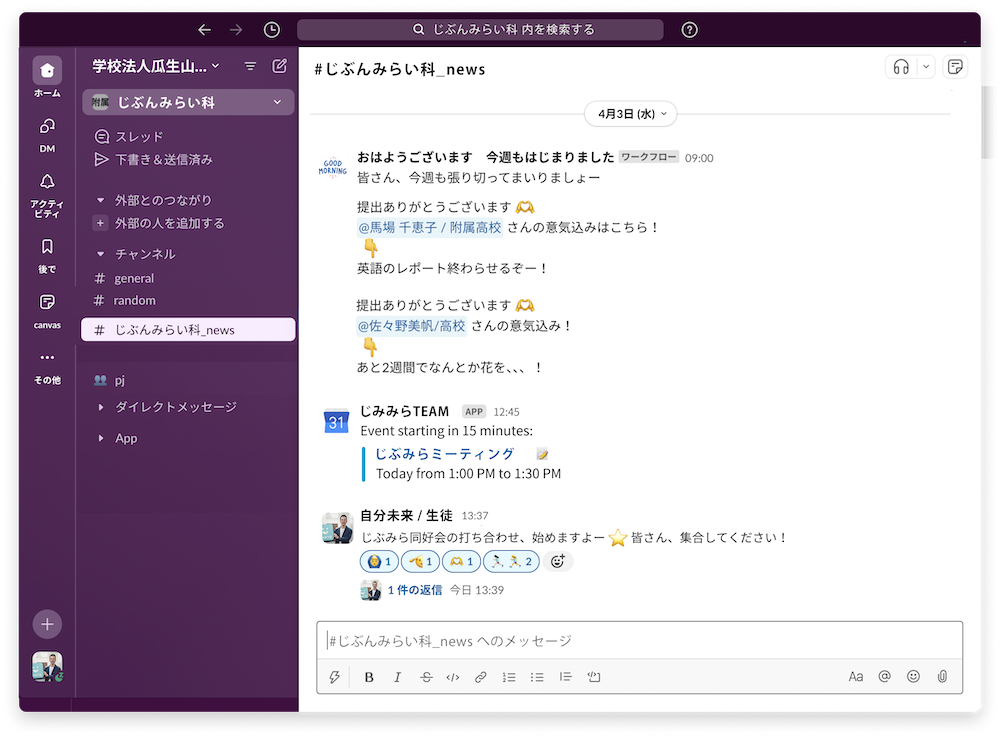This screenshot has width=1000, height=738.
Task: Click the @馬場 千恵子 / 附属高校 mention
Action: click(x=430, y=228)
